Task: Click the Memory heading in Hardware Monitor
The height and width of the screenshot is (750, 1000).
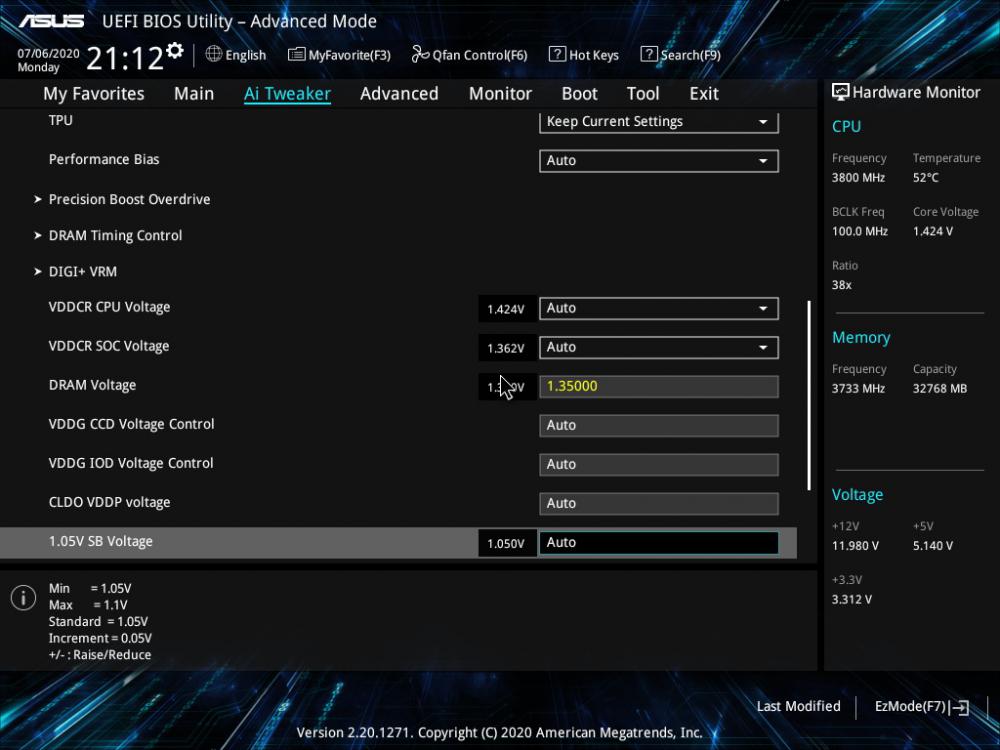Action: click(861, 337)
